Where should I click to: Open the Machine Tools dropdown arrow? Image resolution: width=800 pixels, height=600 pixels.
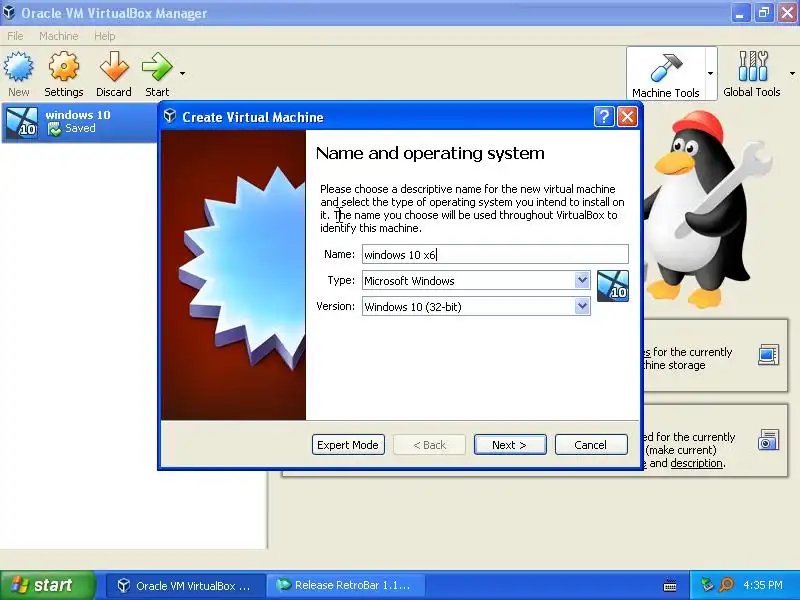pos(711,73)
